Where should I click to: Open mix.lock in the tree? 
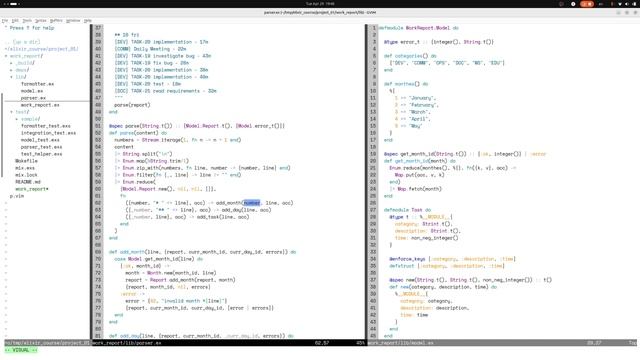pos(26,175)
